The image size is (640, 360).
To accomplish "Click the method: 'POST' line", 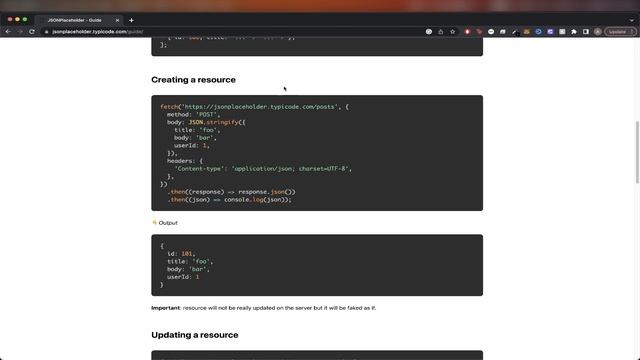I will tap(193, 114).
